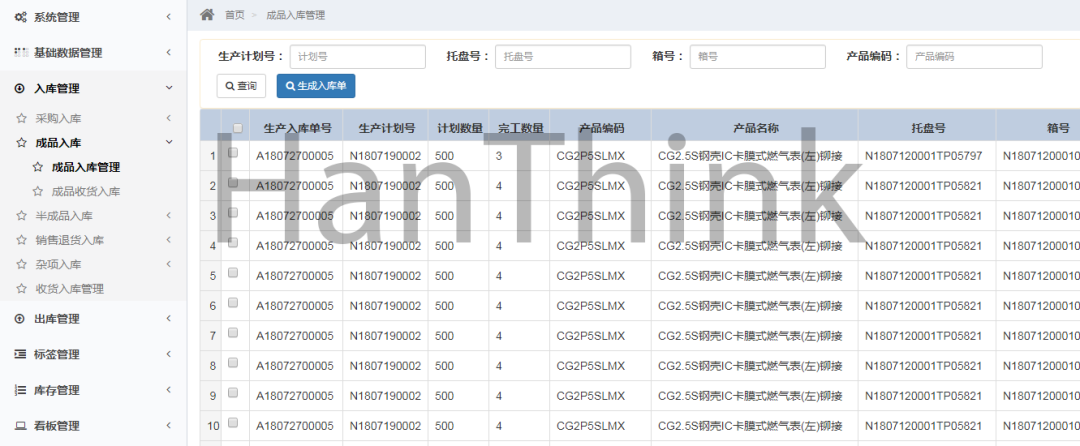Image resolution: width=1080 pixels, height=446 pixels.
Task: Click the laptop icon beside 看板管理
Action: (20, 426)
